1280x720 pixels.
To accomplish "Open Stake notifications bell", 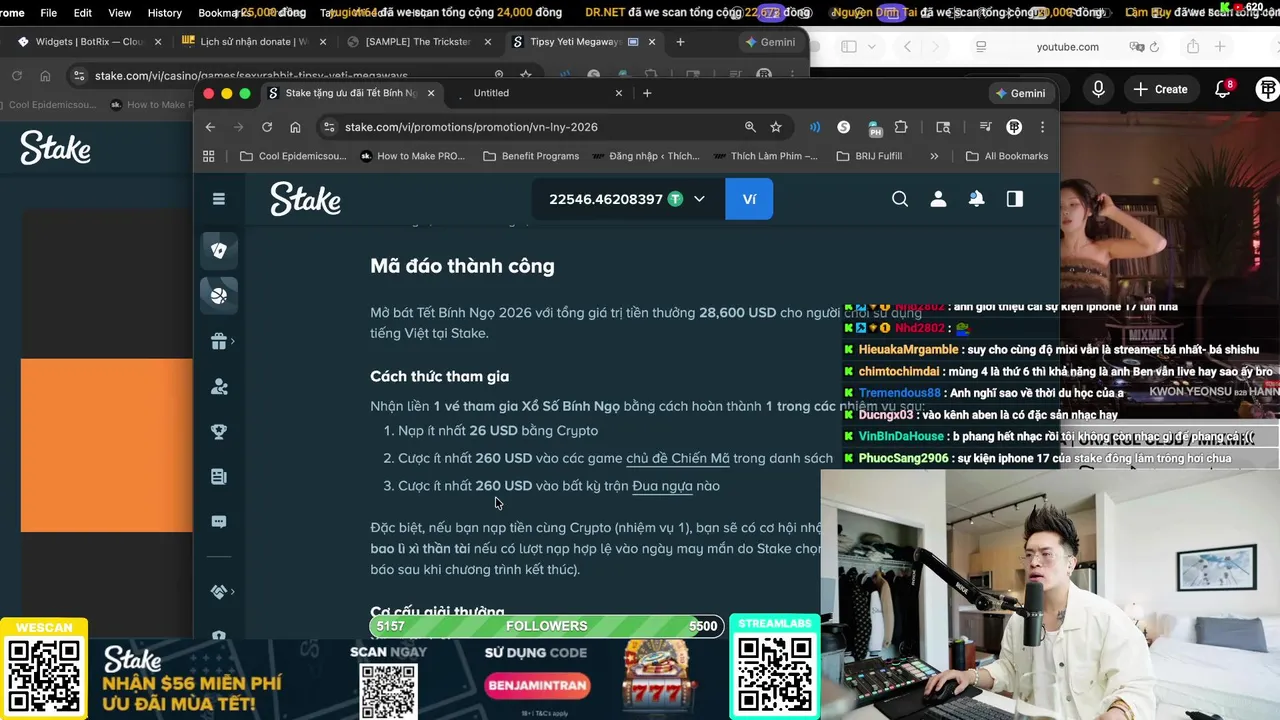I will 976,199.
